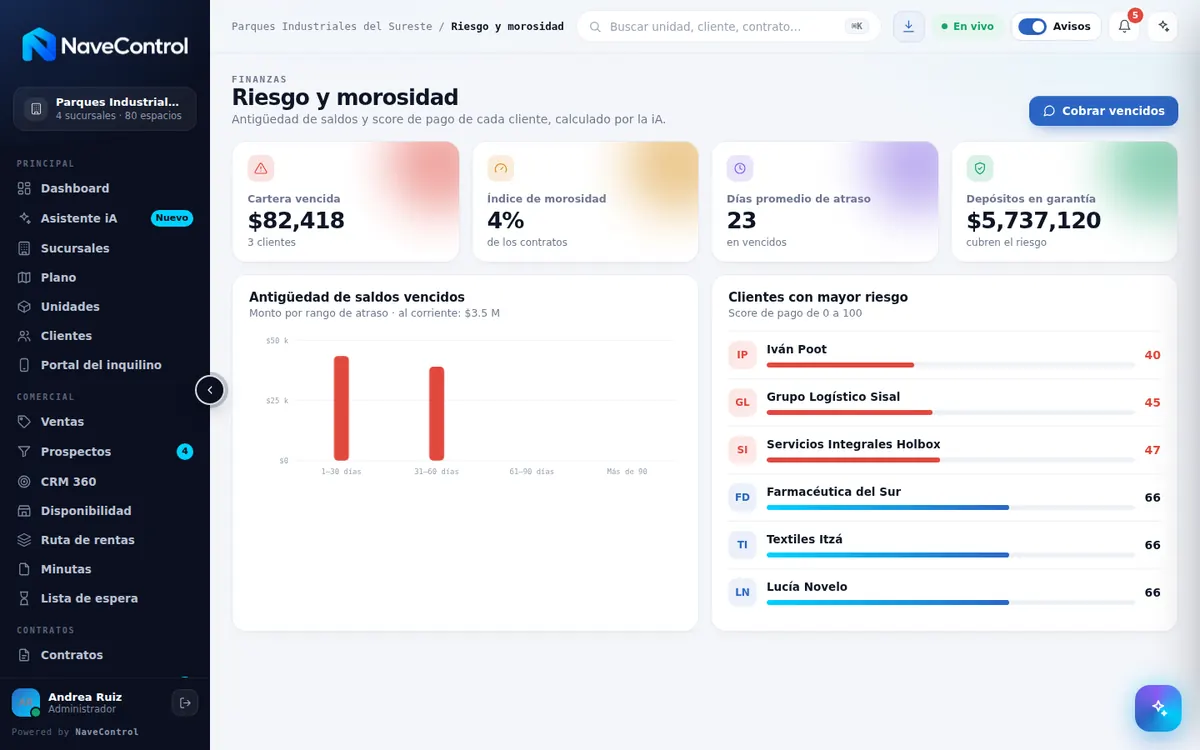Image resolution: width=1200 pixels, height=750 pixels.
Task: Open the Plano sidebar item
Action: click(105, 277)
